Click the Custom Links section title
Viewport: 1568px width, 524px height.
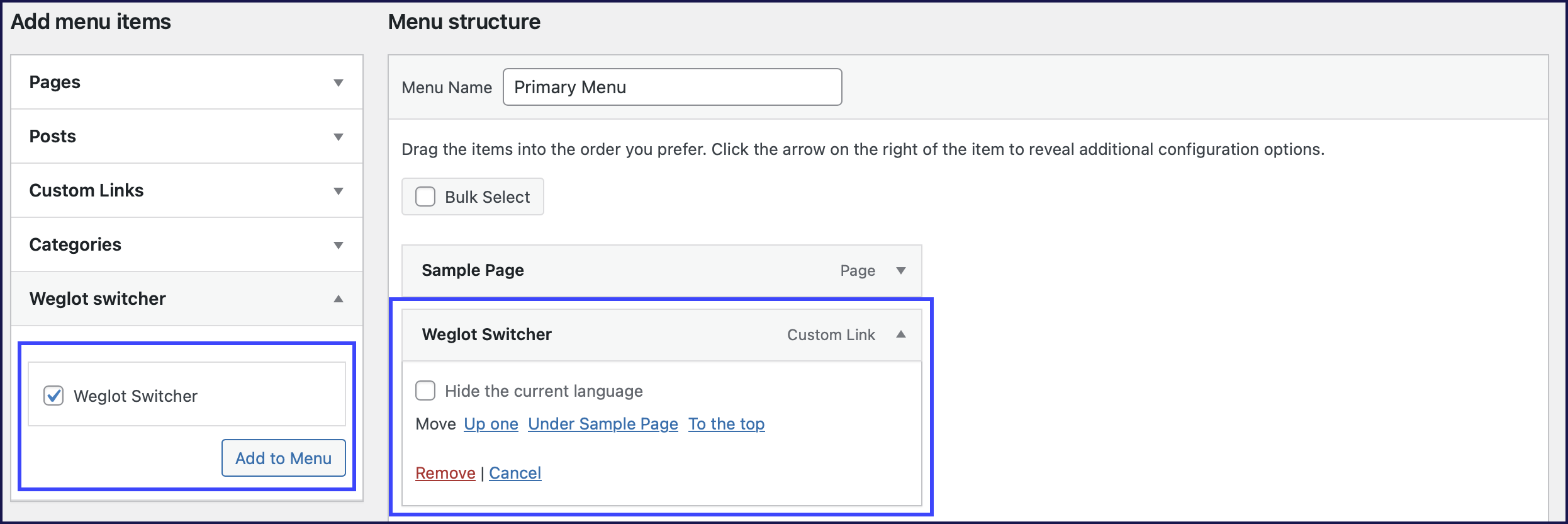pyautogui.click(x=86, y=190)
